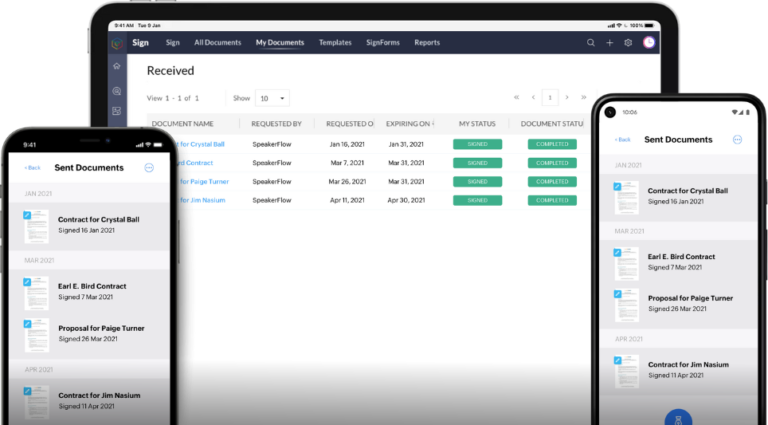Select the All Documents tab
The height and width of the screenshot is (425, 768).
[218, 43]
